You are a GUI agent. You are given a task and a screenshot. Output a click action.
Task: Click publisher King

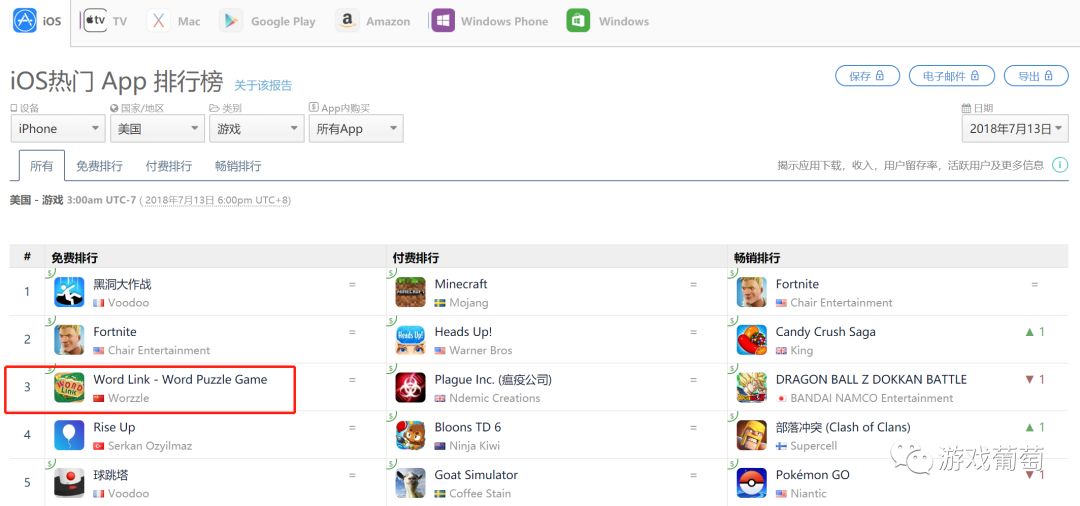[x=802, y=350]
